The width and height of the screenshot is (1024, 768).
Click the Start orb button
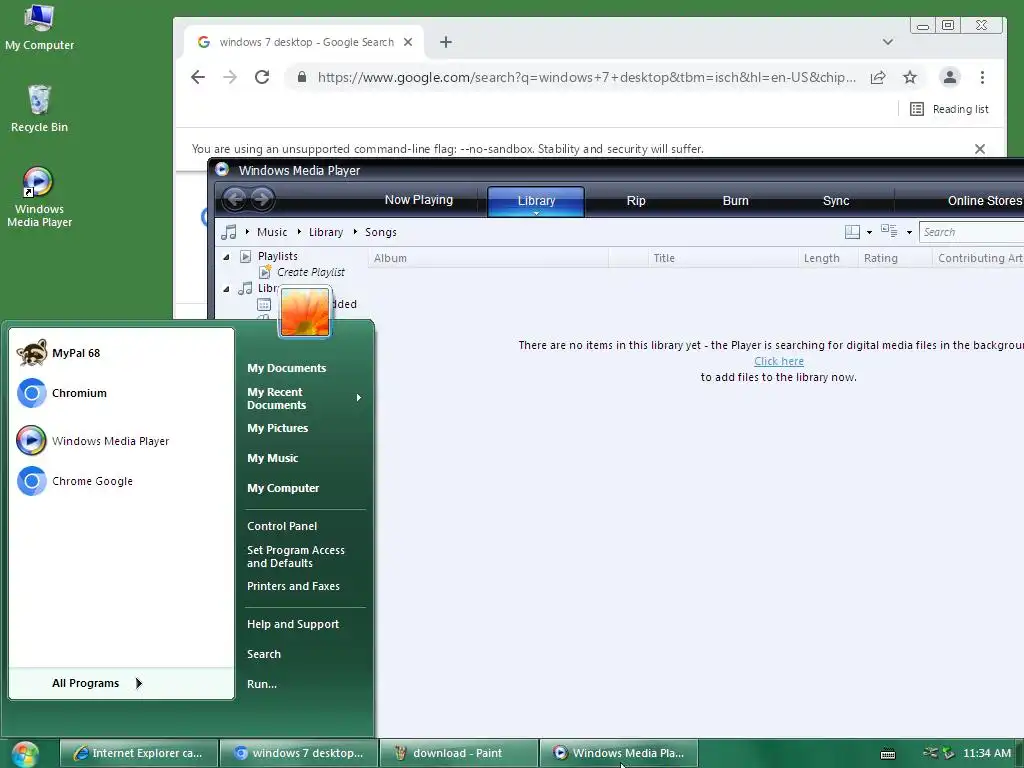tap(24, 754)
